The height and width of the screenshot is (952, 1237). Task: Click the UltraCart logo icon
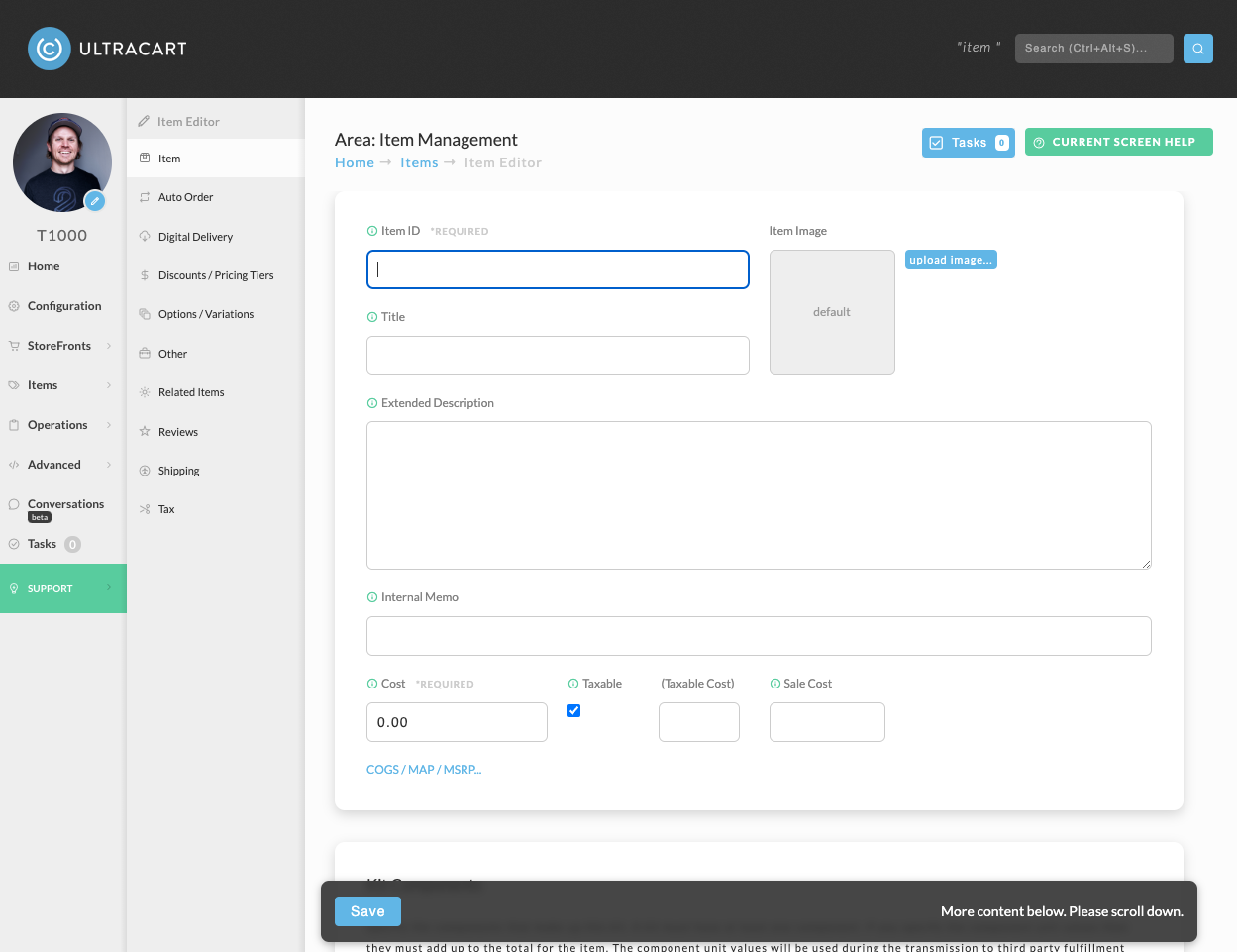50,49
